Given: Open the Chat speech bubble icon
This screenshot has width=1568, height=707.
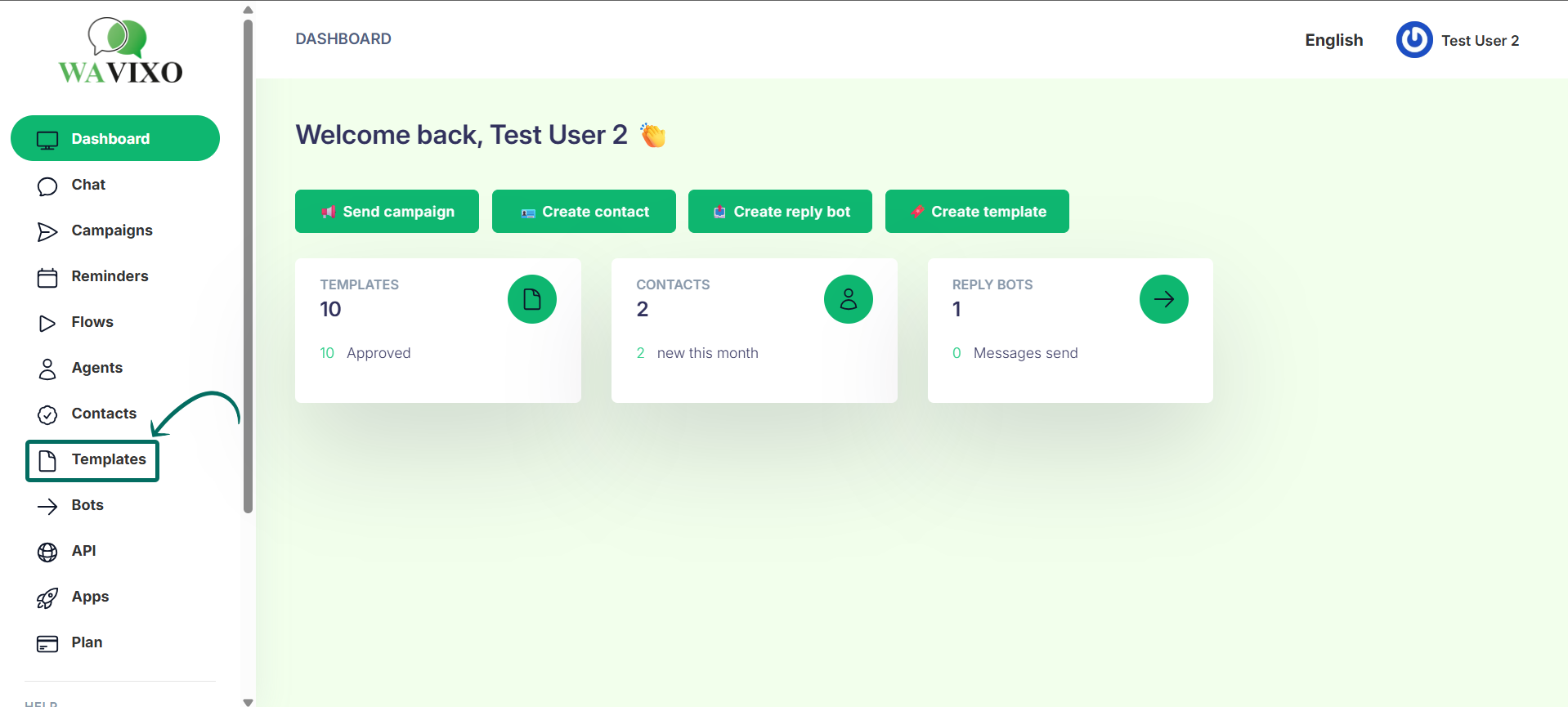Looking at the screenshot, I should [x=47, y=186].
